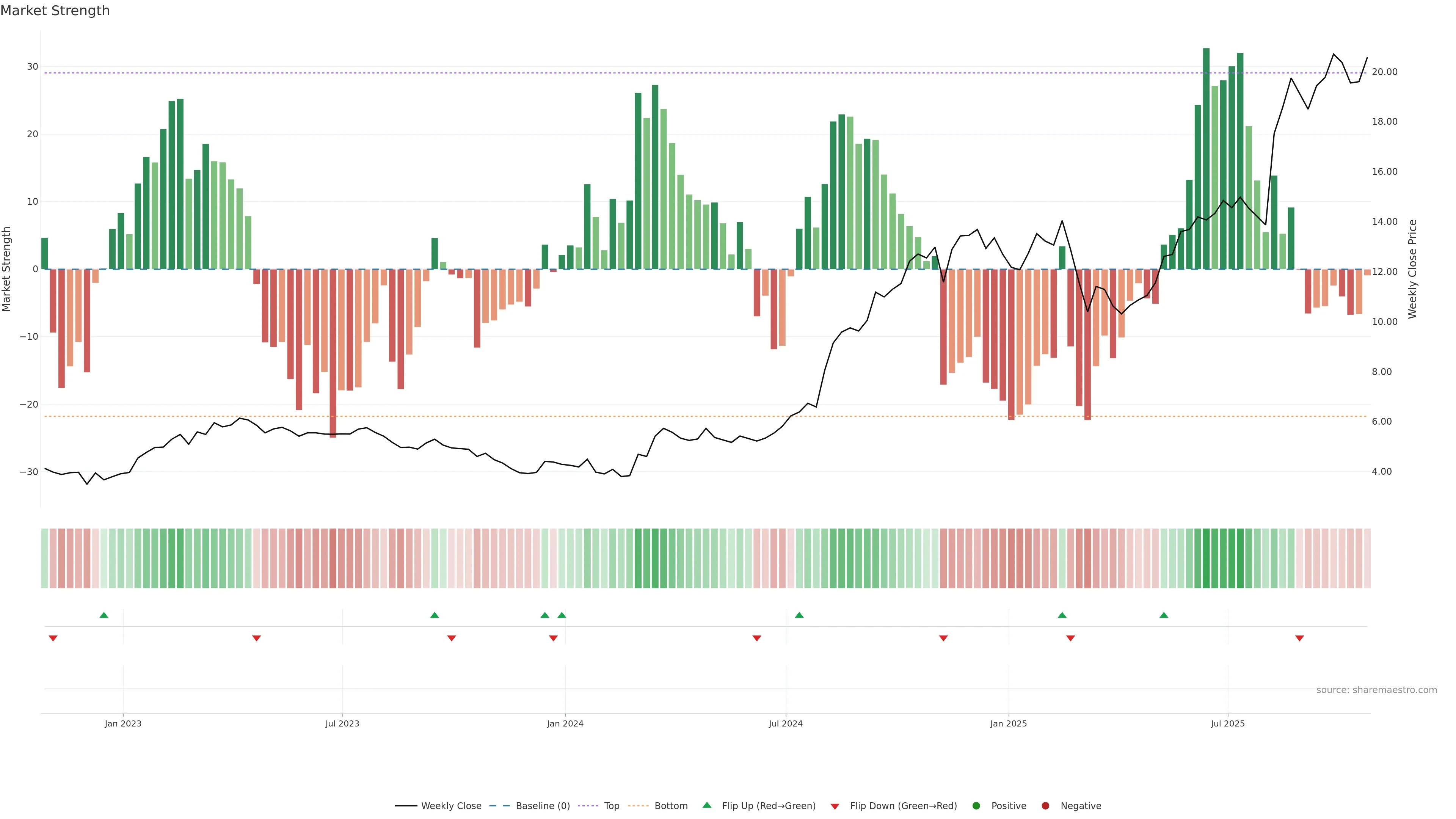Click the Jan 2025 x-axis label
Viewport: 1456px width, 819px height.
tap(1008, 723)
